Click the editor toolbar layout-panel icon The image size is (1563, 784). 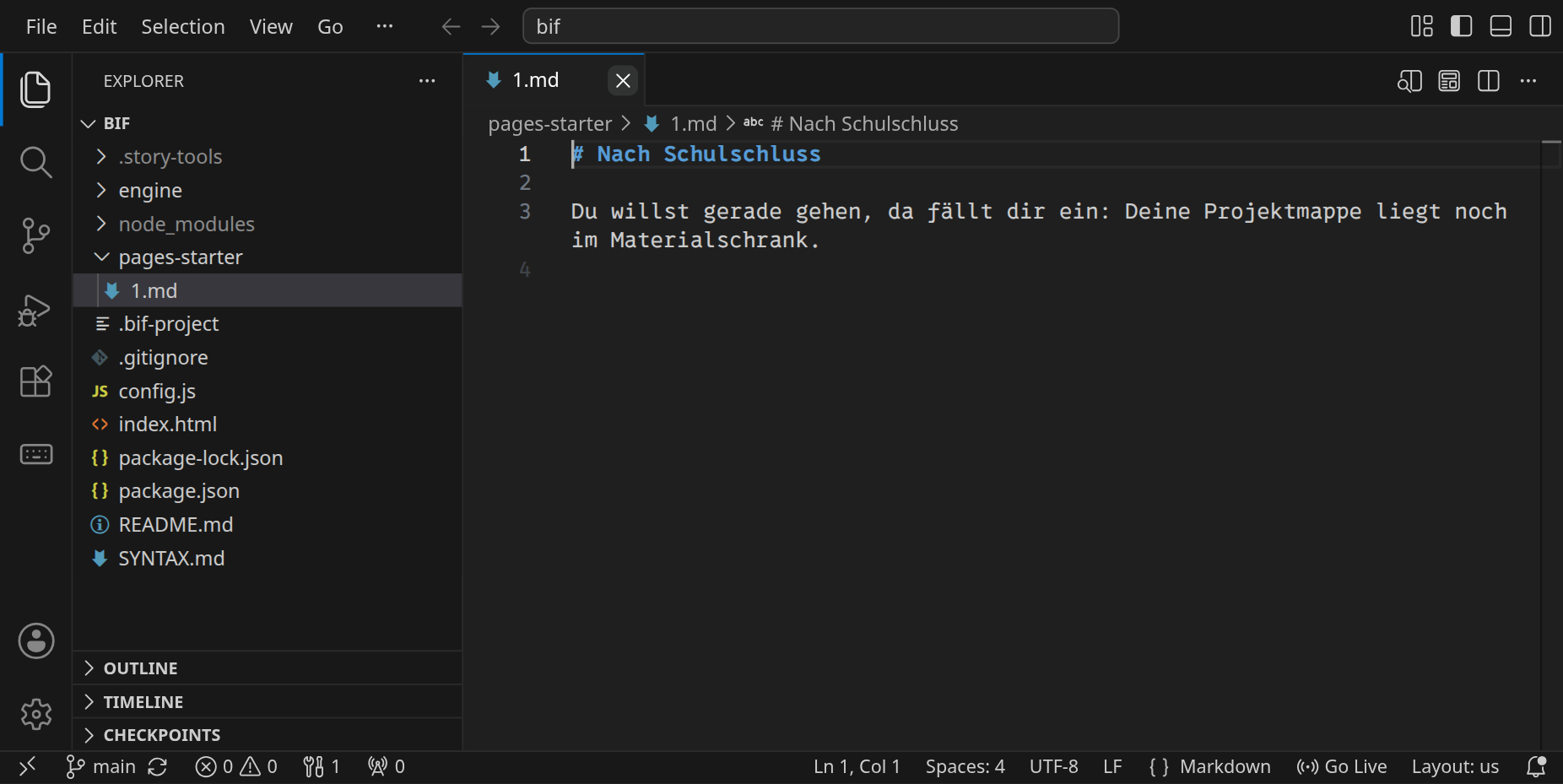click(1449, 81)
